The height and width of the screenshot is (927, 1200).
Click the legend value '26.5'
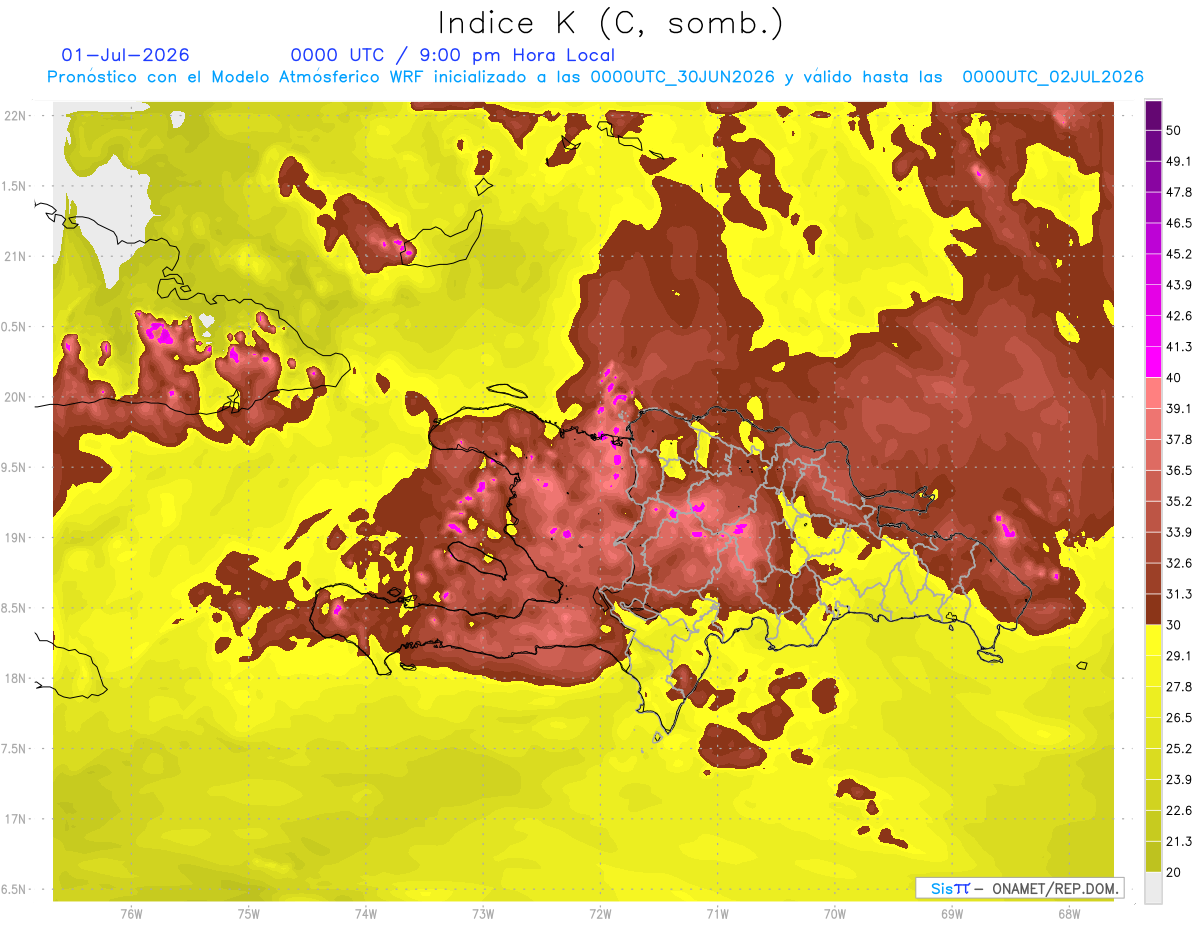point(1179,717)
